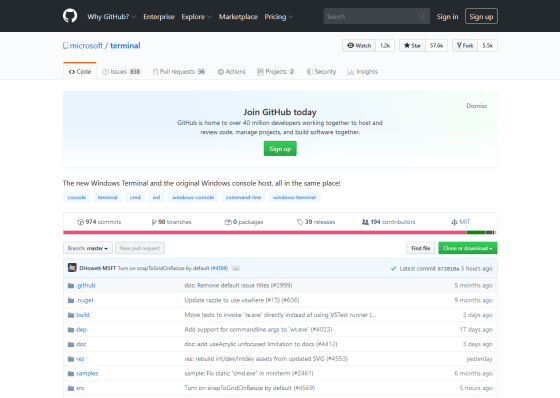560x398 pixels.
Task: Click the Watch button
Action: tap(359, 45)
